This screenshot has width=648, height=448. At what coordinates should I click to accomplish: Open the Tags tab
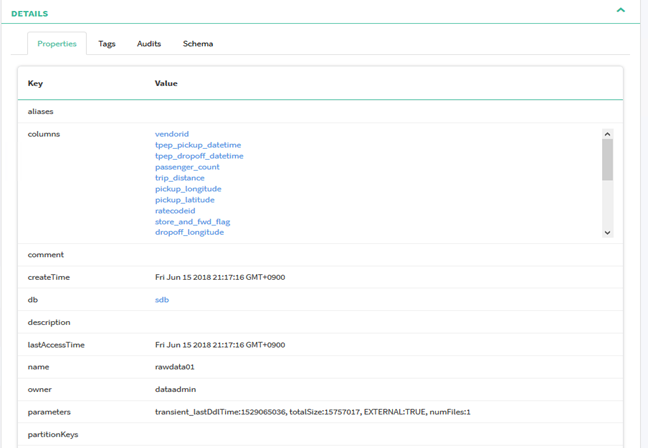(107, 44)
